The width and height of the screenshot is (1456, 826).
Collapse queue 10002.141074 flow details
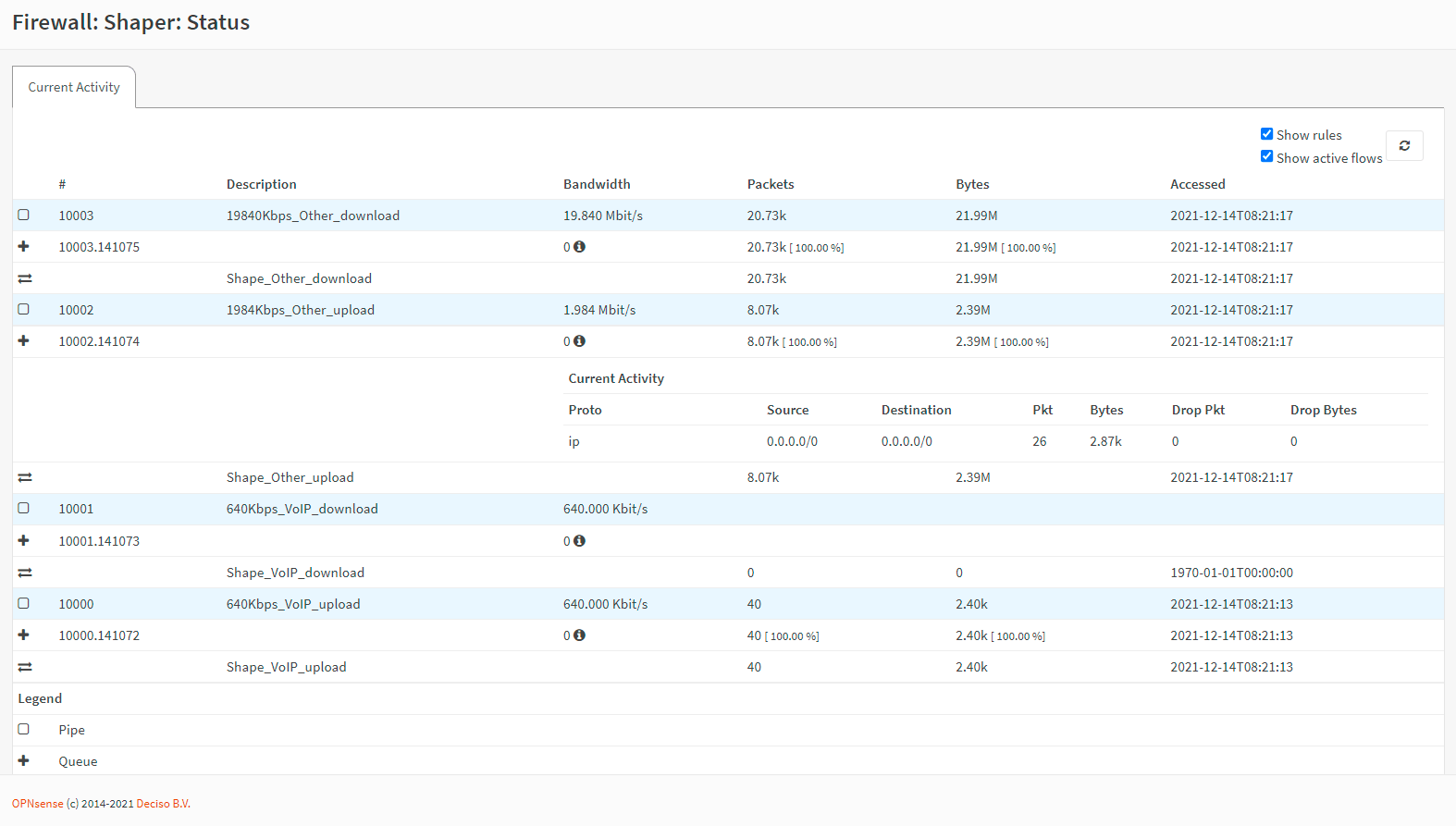(24, 341)
